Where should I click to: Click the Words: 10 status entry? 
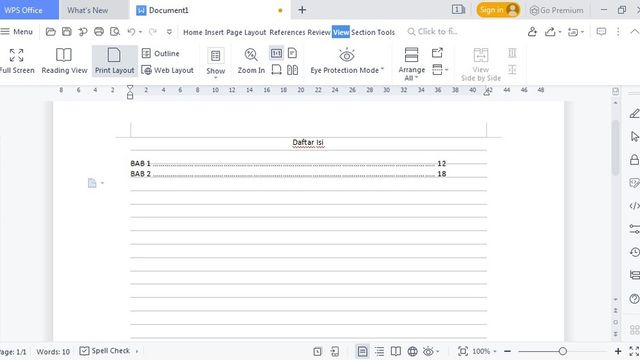click(x=53, y=351)
